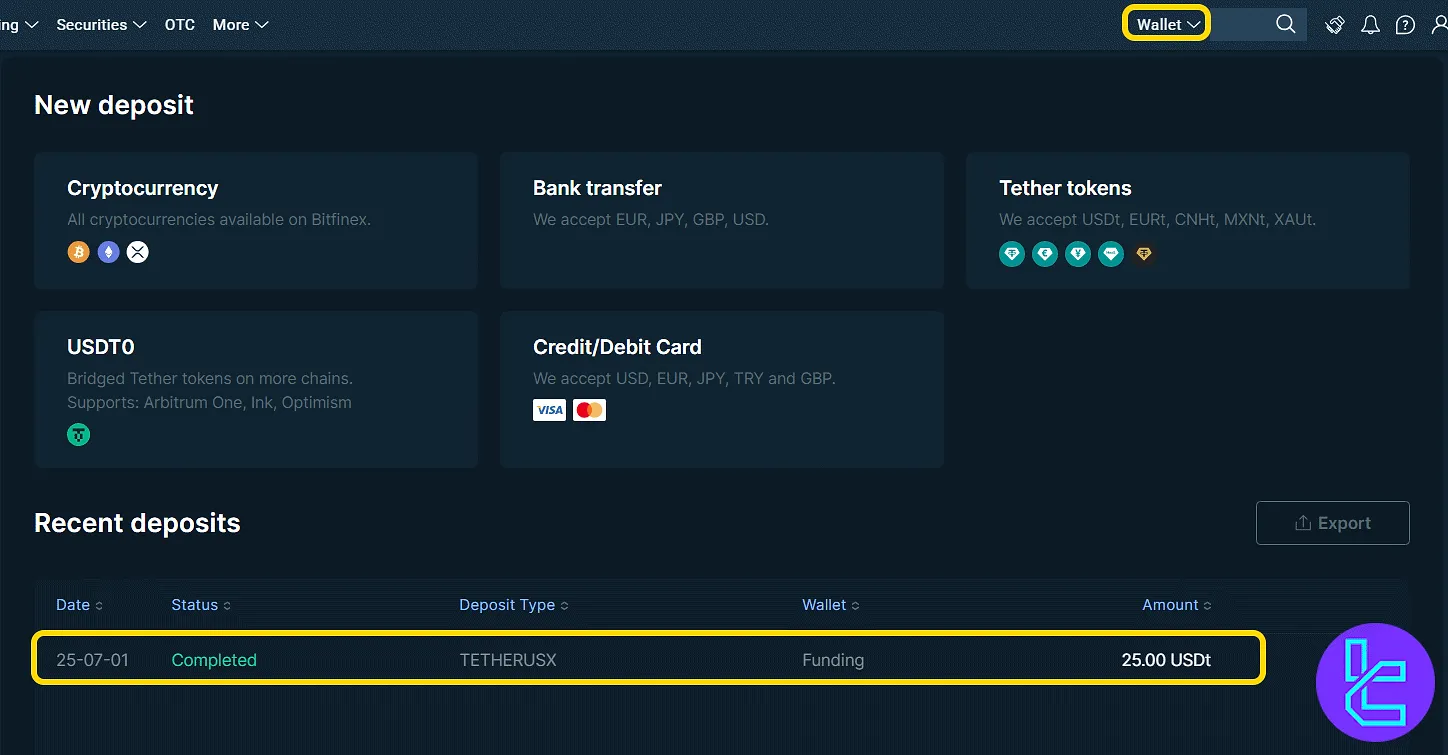Click the CNHt Tether token icon
The image size is (1448, 755).
pyautogui.click(x=1078, y=254)
